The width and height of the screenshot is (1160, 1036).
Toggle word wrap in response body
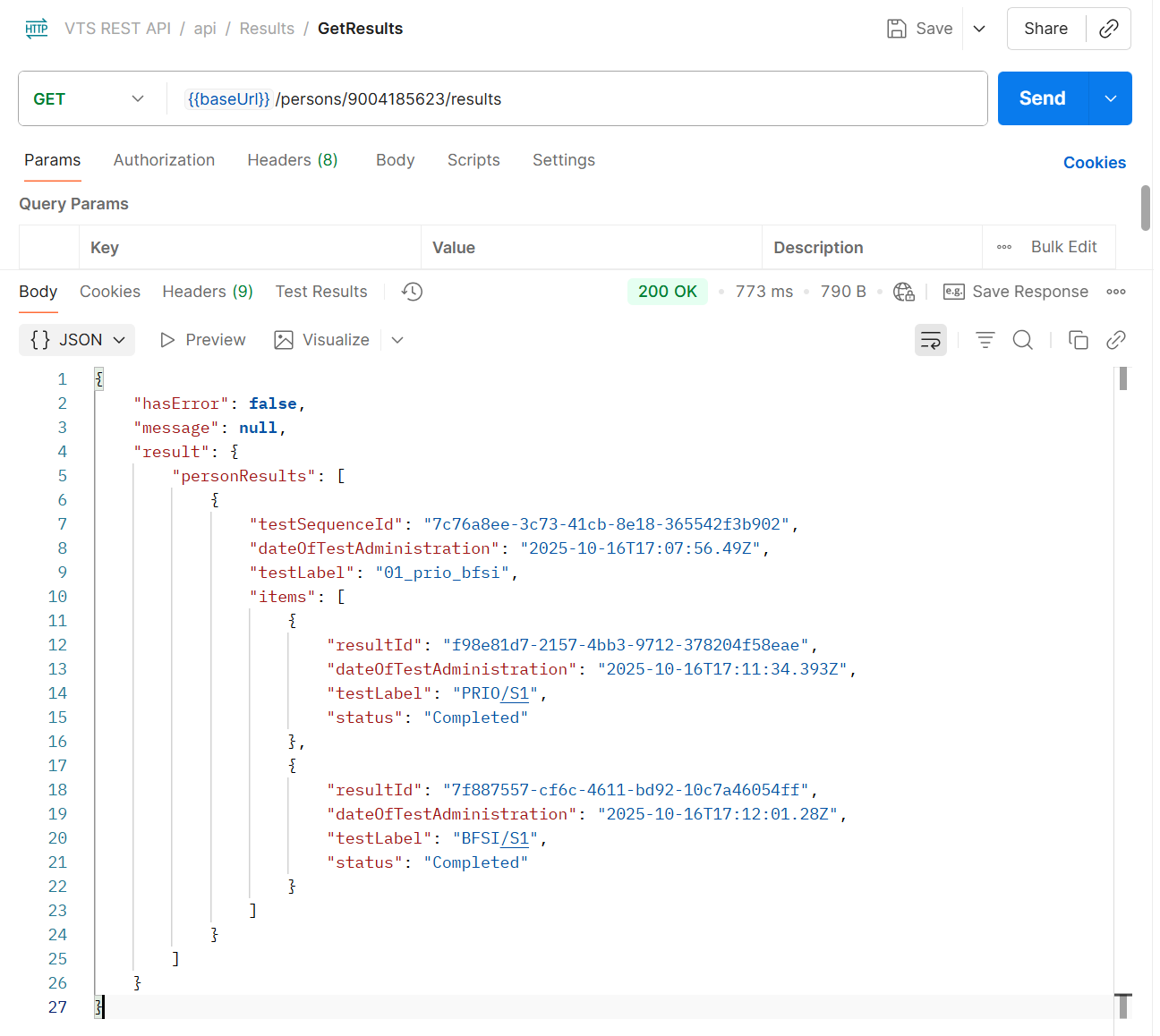tap(930, 340)
